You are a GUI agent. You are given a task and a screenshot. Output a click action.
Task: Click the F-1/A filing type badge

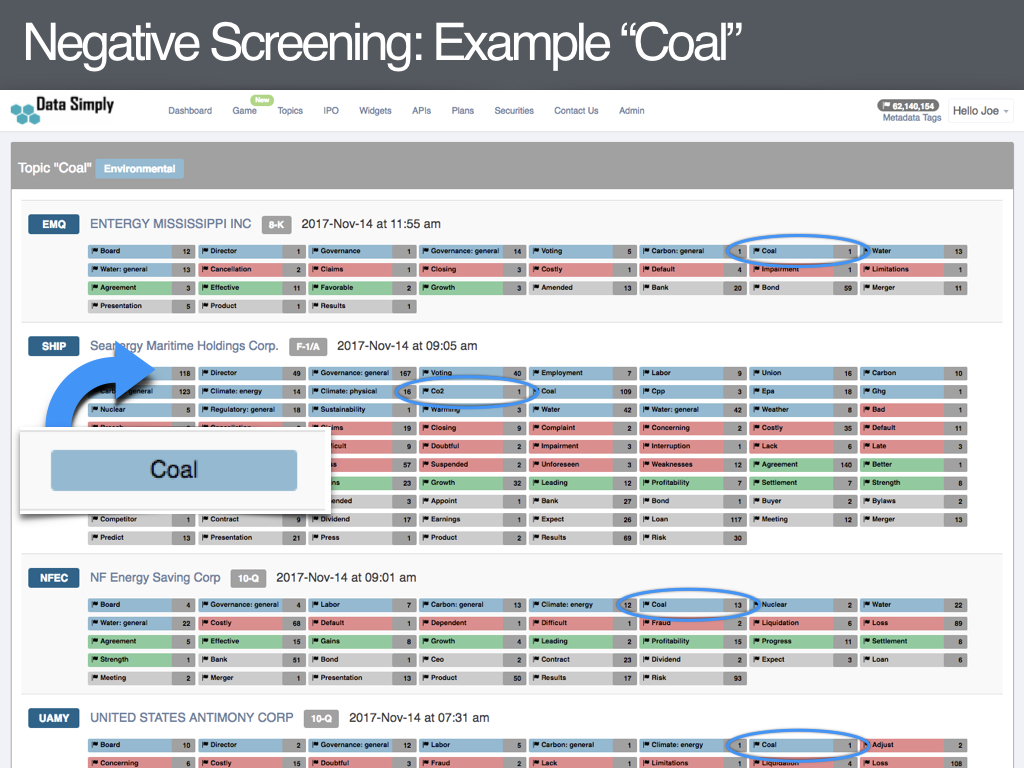click(x=308, y=347)
